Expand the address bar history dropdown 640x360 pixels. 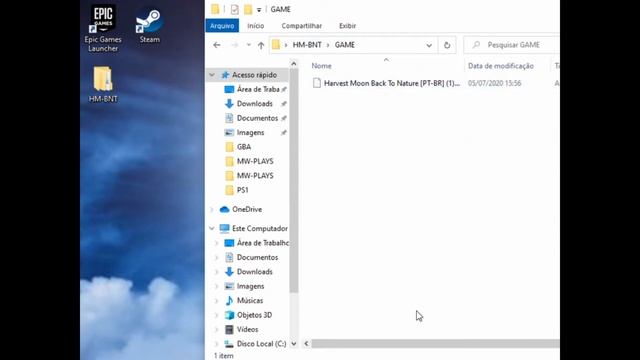coord(429,45)
